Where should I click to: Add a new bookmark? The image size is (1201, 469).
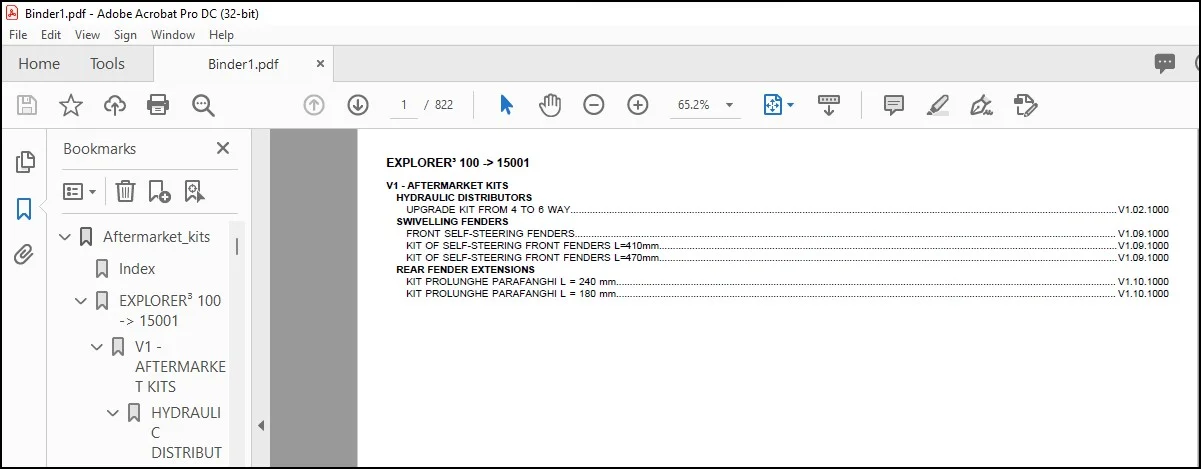point(159,191)
